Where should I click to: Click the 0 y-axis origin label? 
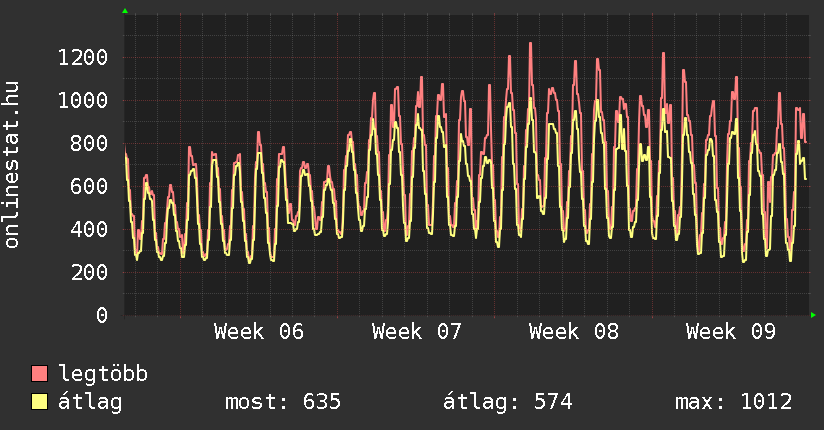(x=101, y=315)
